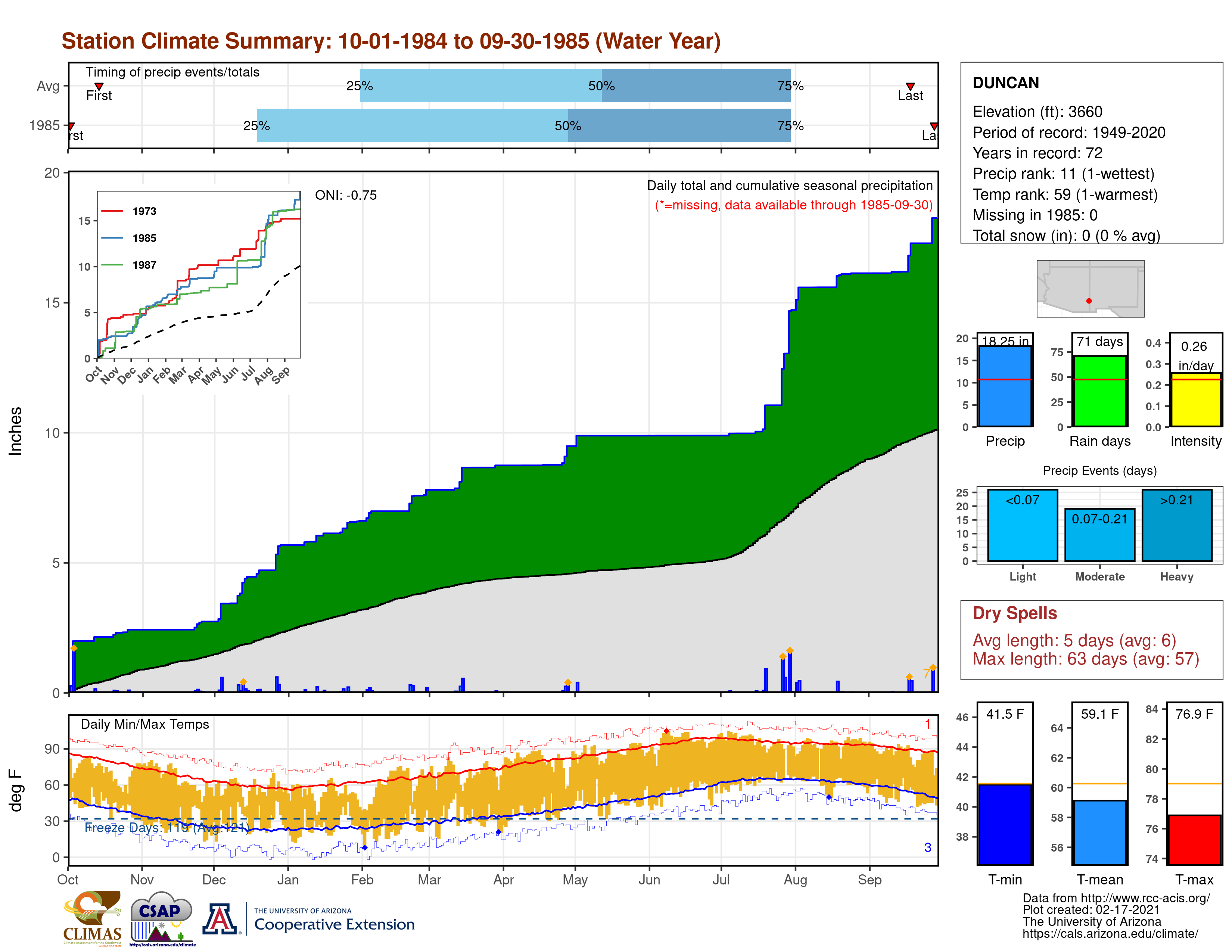Click the Light <0.07 events bar

coord(1022,525)
